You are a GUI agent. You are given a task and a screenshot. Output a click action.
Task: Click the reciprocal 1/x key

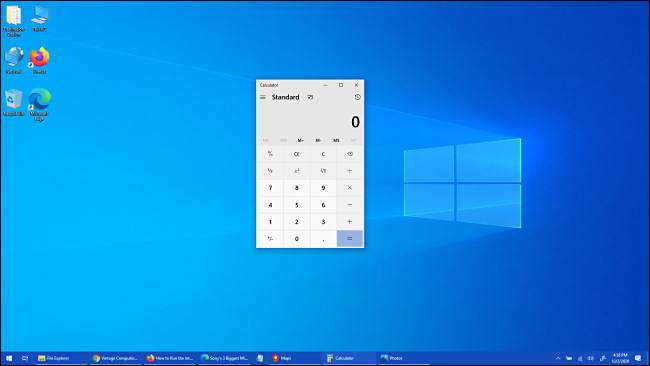pos(270,171)
